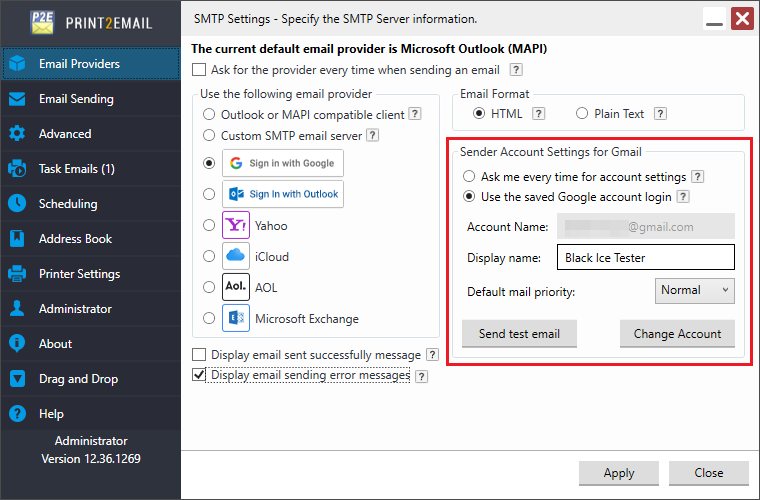The height and width of the screenshot is (500, 760).
Task: Click the Change Account button
Action: [677, 334]
